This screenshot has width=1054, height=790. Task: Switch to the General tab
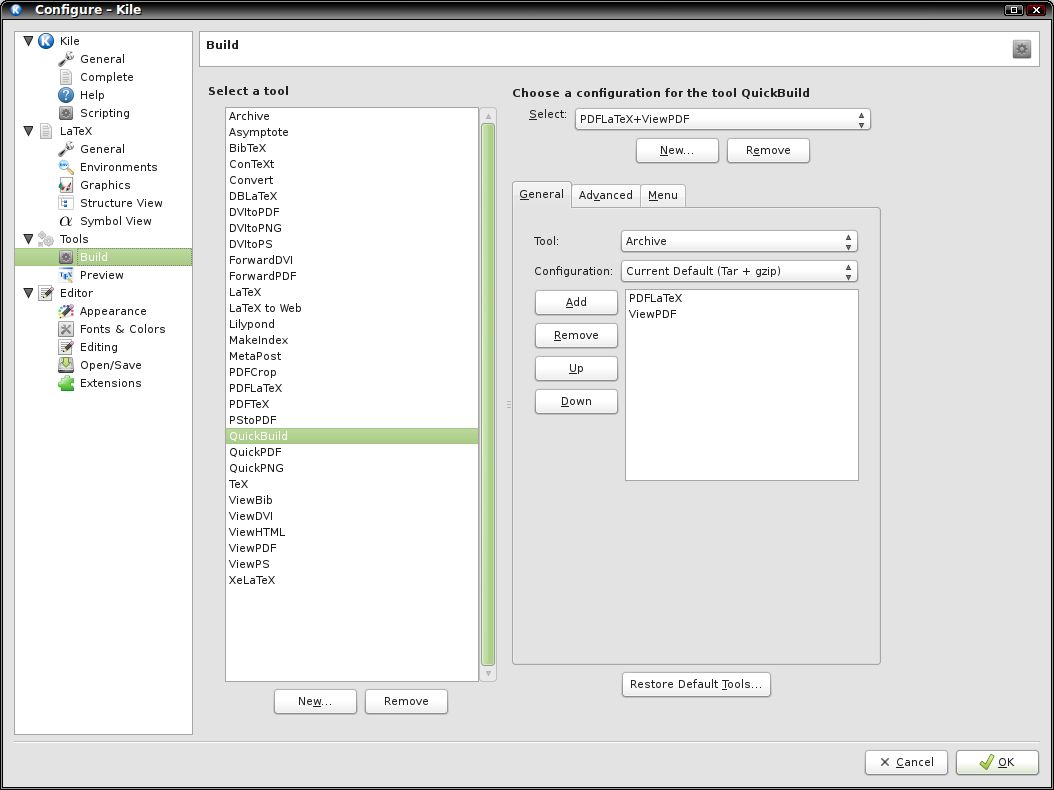click(x=541, y=194)
